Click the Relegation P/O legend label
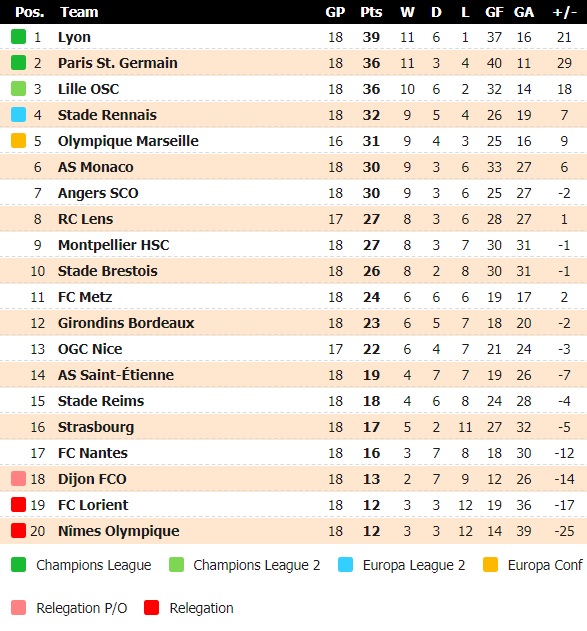Screen dimensions: 587x631 pyautogui.click(x=82, y=608)
